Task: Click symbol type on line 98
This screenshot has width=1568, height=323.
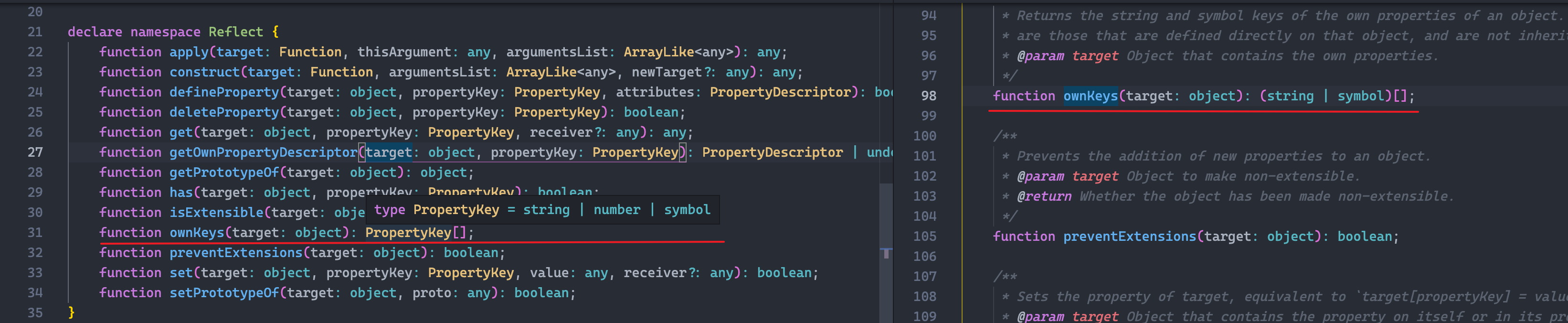Action: pos(1361,96)
